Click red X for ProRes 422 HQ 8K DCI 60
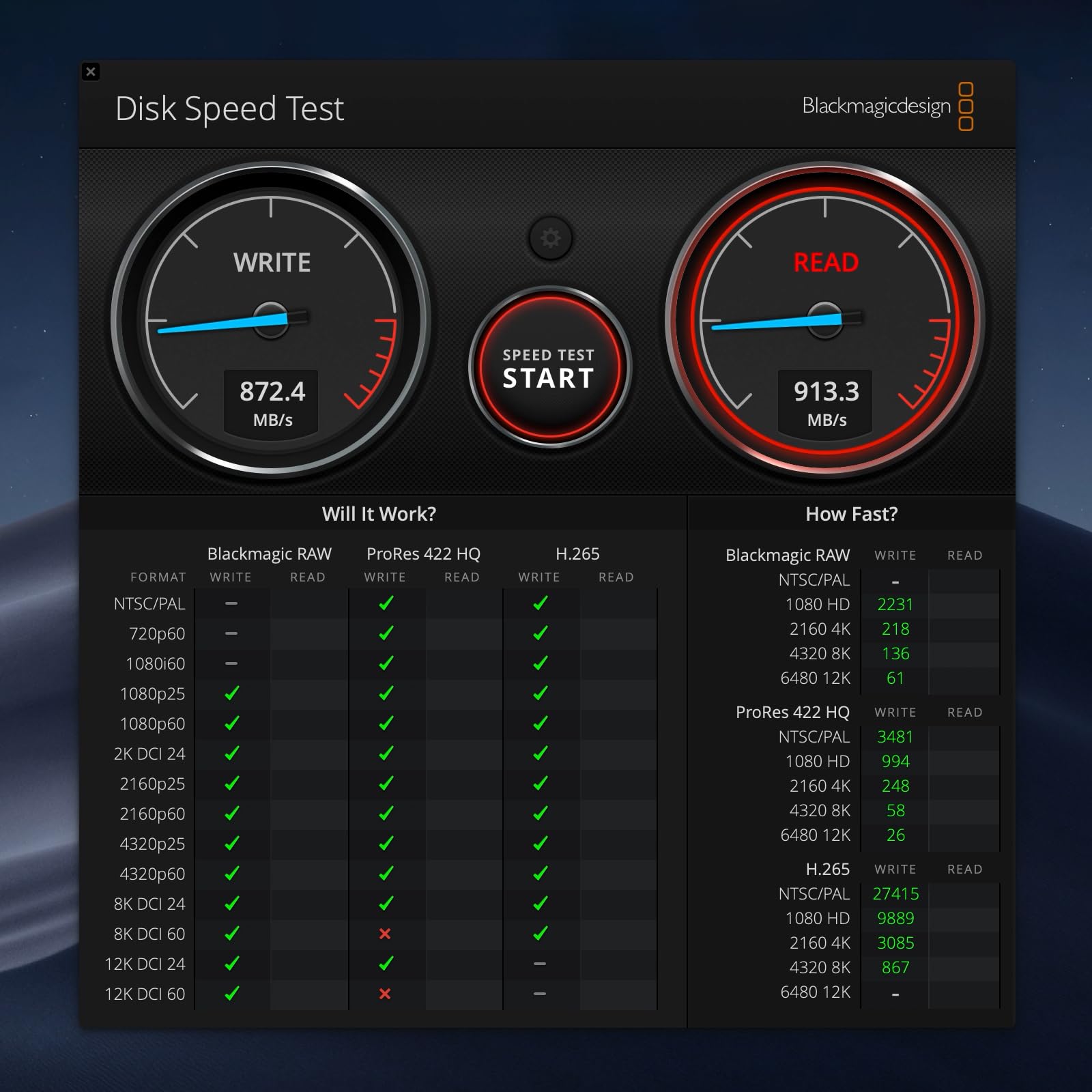Viewport: 1092px width, 1092px height. click(385, 934)
